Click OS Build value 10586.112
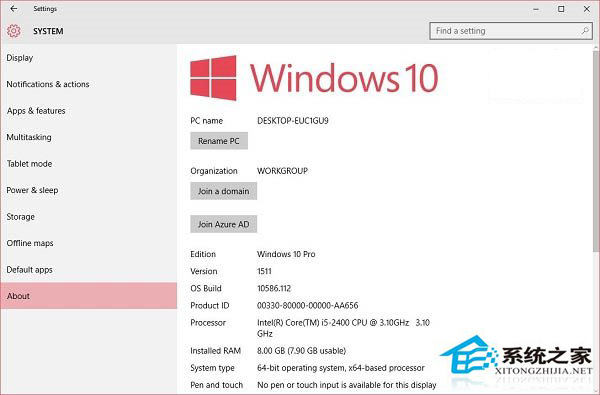 pyautogui.click(x=274, y=288)
